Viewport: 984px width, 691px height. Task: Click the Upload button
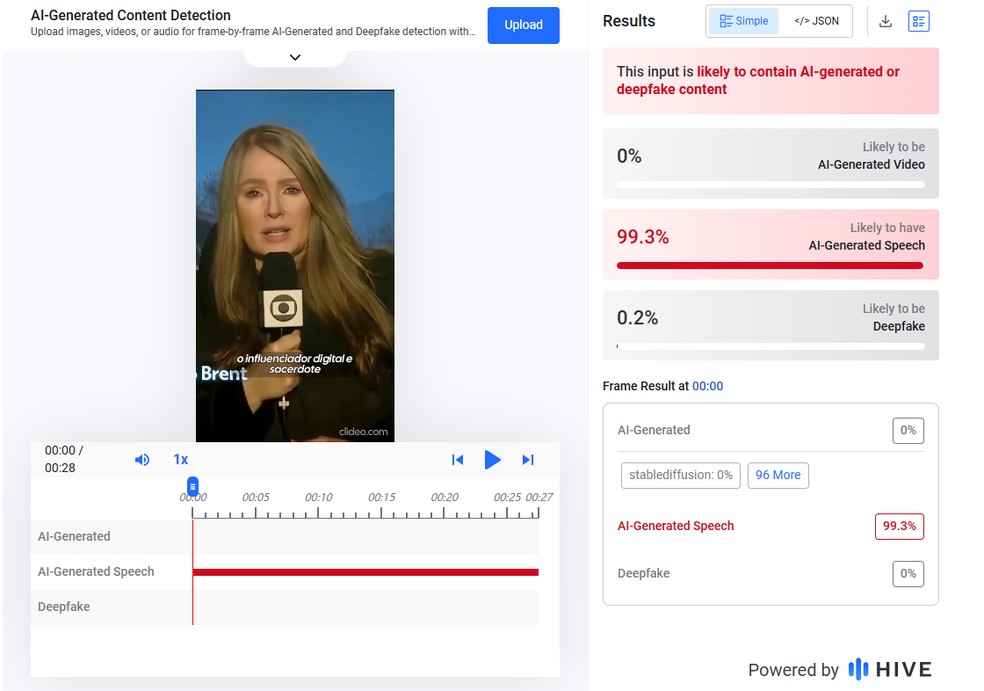coord(523,25)
